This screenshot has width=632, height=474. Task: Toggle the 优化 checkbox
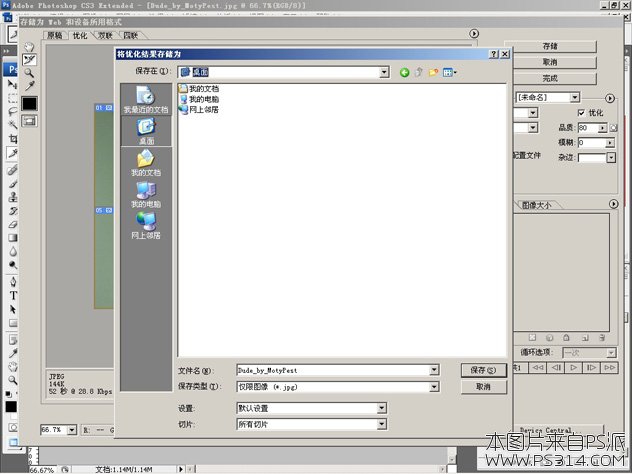(x=581, y=113)
